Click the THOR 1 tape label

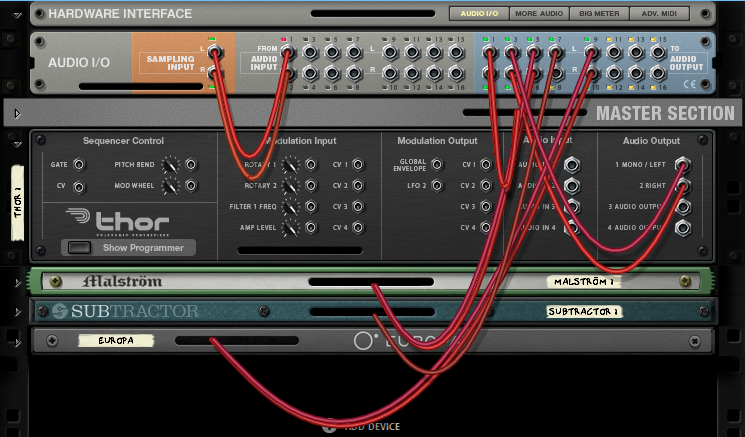18,203
